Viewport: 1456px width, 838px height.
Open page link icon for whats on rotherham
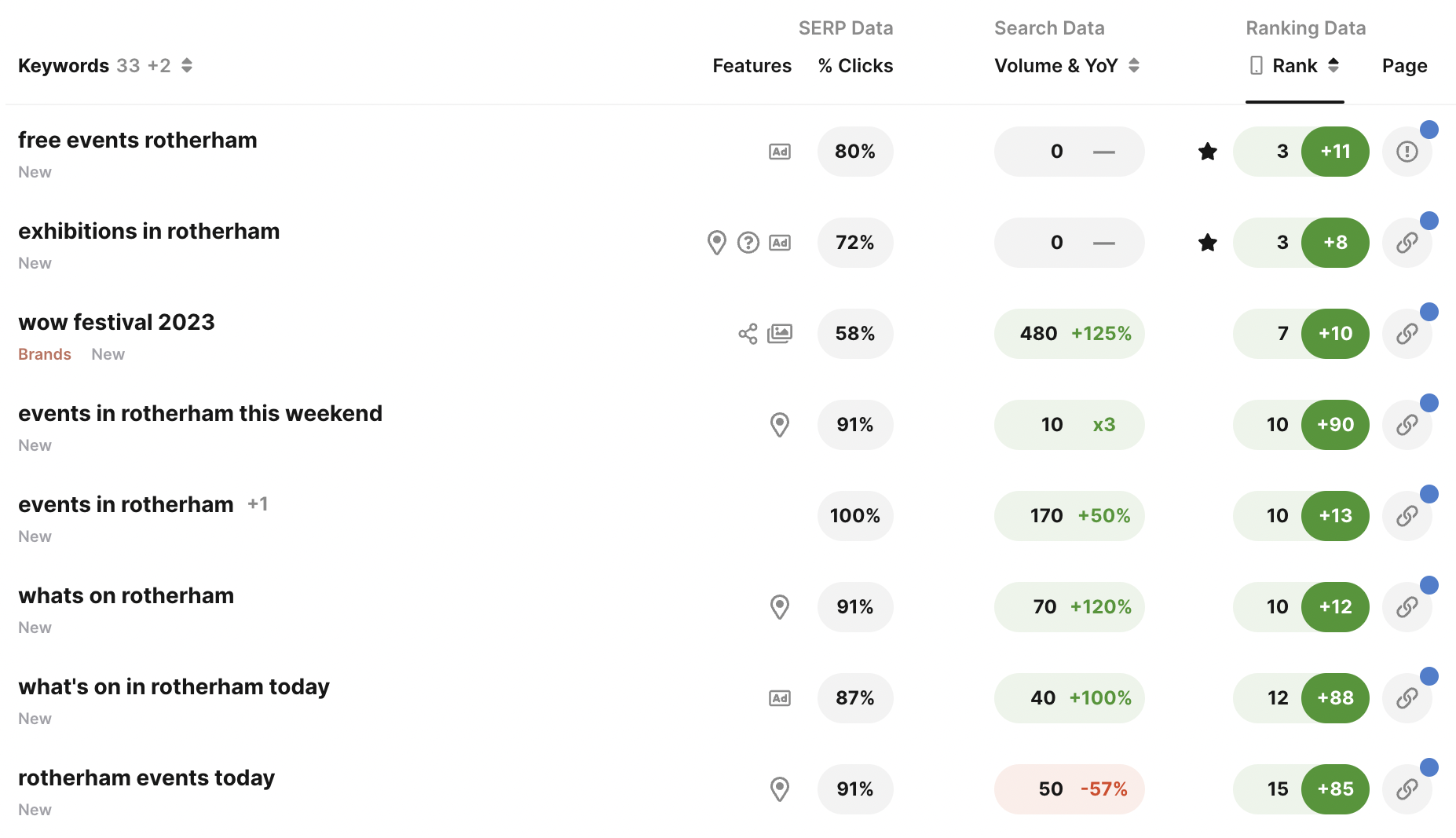pyautogui.click(x=1407, y=607)
